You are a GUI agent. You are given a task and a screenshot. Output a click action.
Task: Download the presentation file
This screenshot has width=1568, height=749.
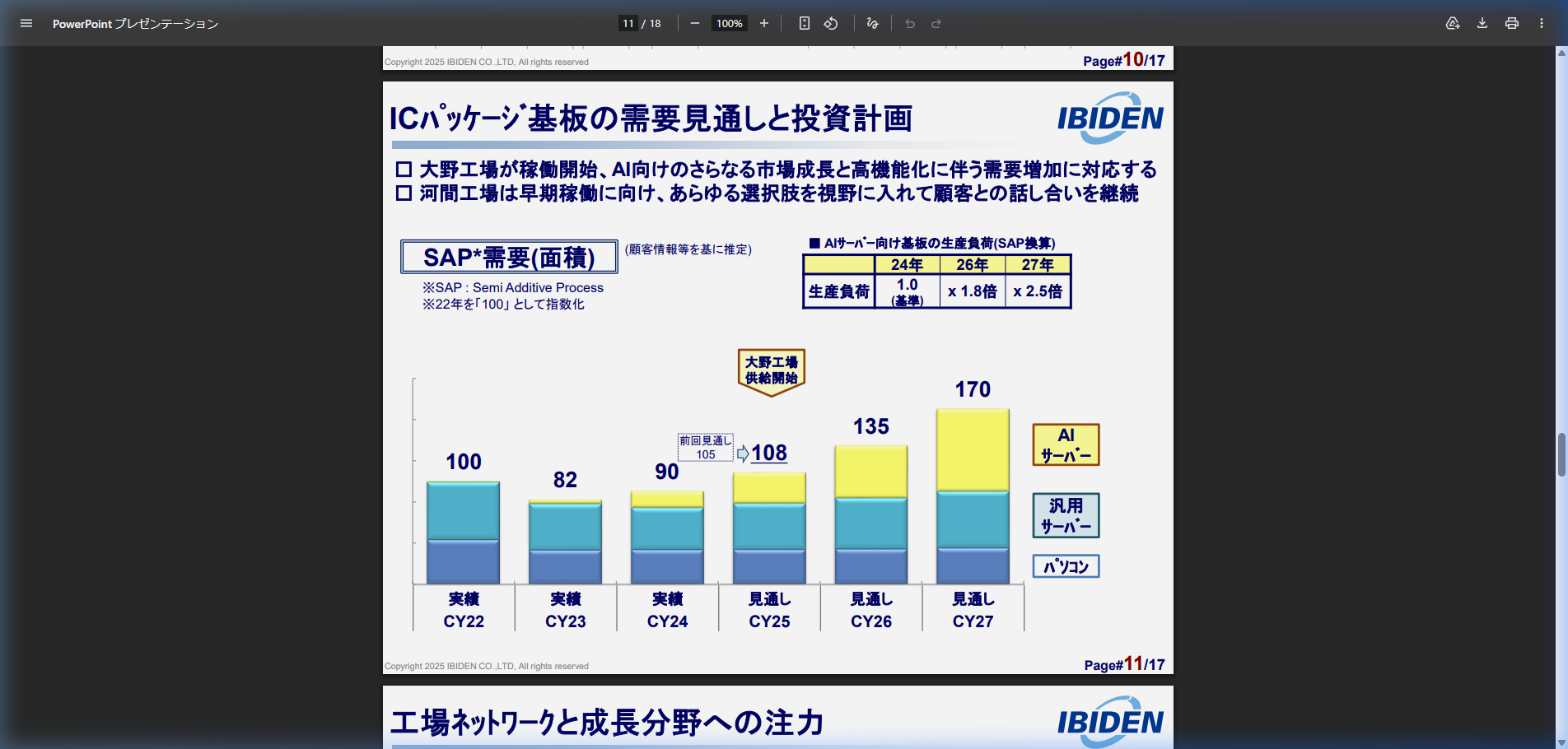1482,24
